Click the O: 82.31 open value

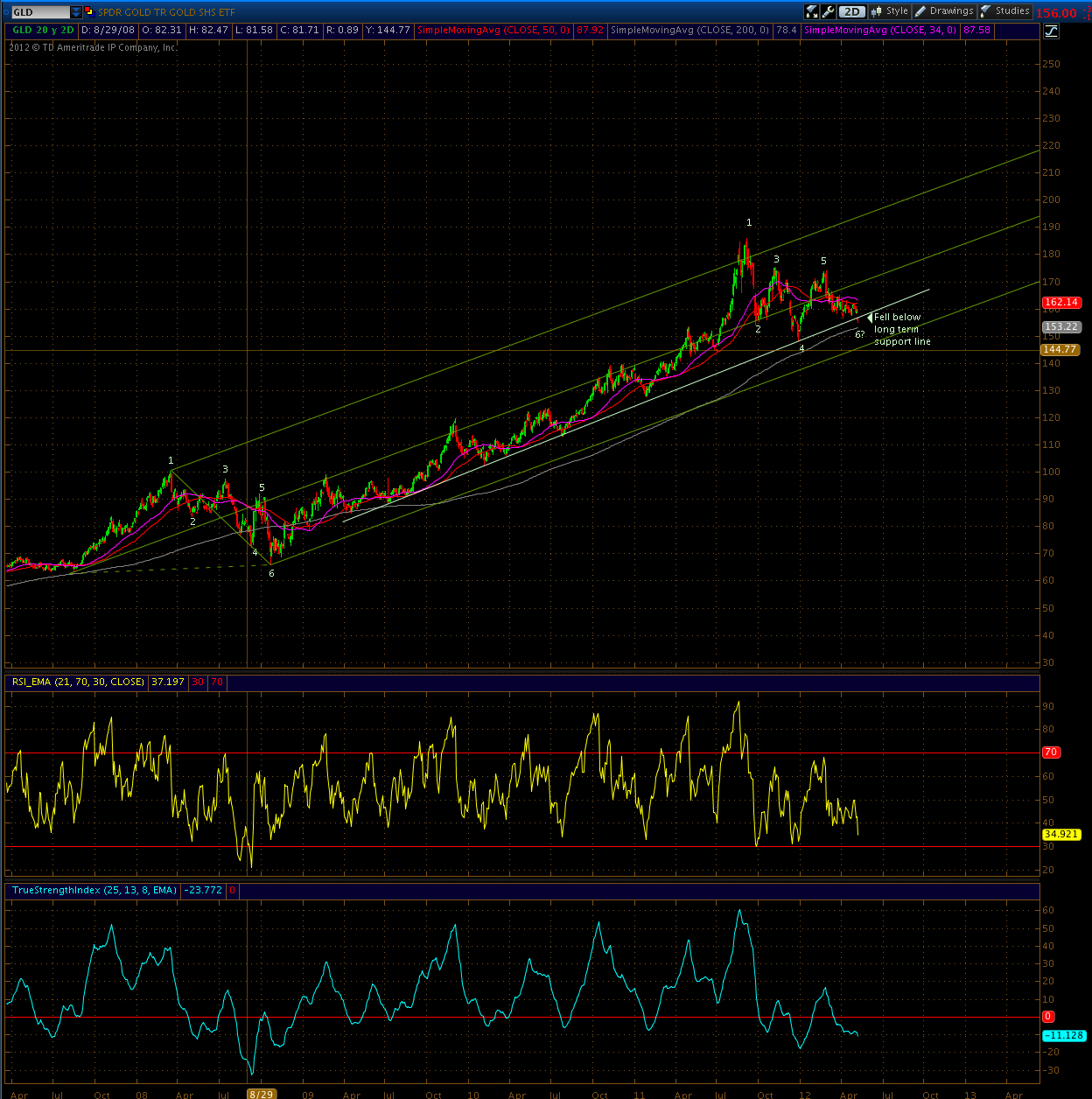coord(162,30)
